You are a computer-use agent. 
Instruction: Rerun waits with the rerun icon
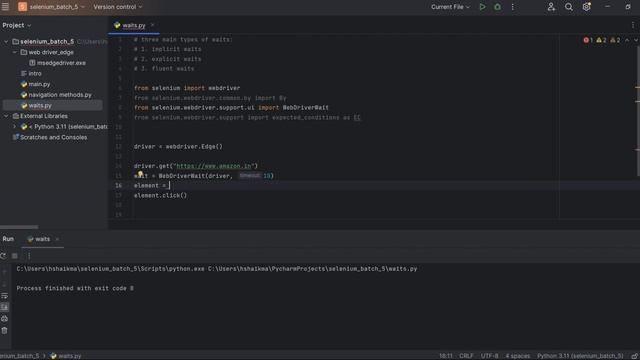[3, 256]
